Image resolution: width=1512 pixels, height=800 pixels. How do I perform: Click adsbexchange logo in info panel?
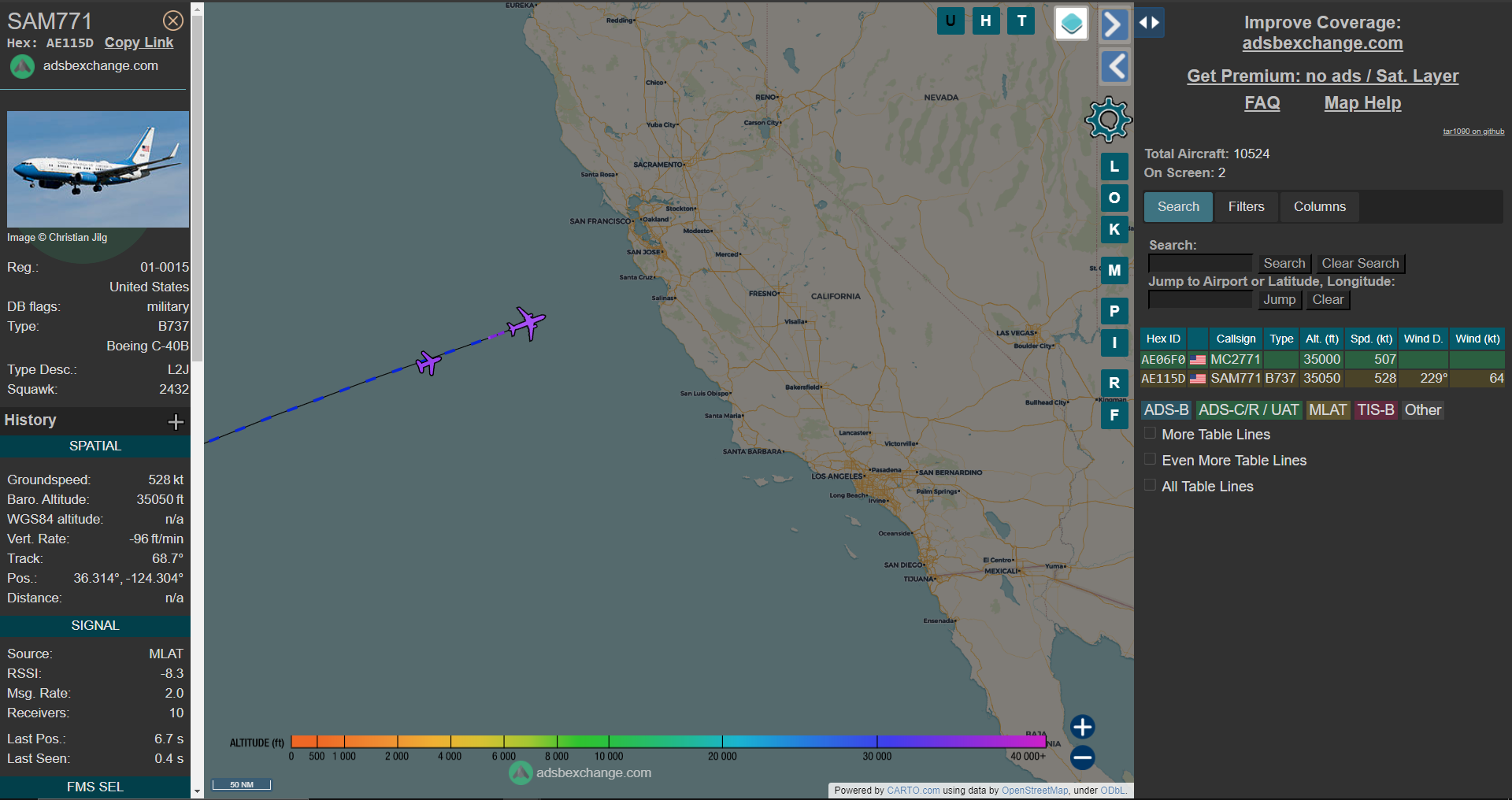[22, 66]
